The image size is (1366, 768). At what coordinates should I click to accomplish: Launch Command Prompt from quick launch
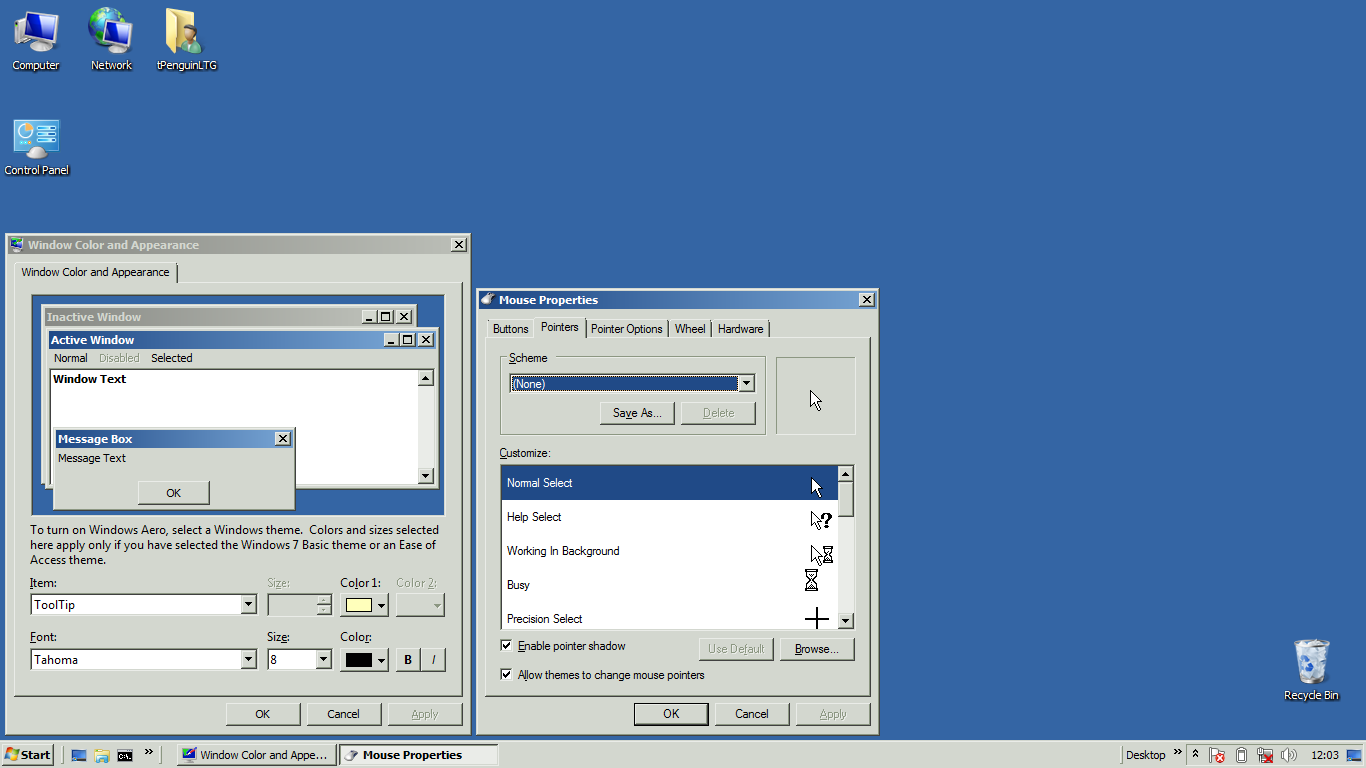125,755
